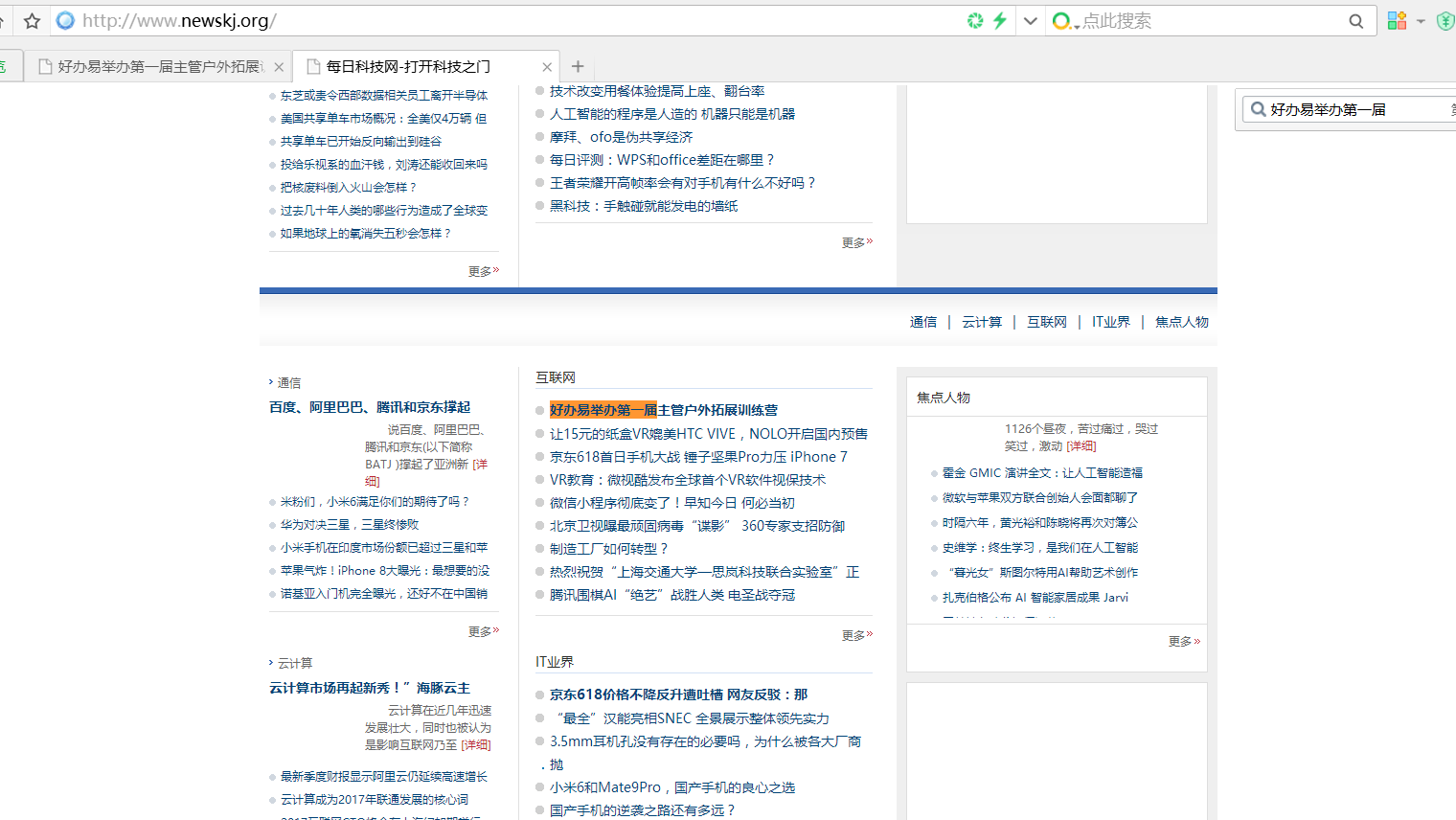Open highlighted article 好办易举办第一届主管户外拓展训练营

tap(663, 410)
